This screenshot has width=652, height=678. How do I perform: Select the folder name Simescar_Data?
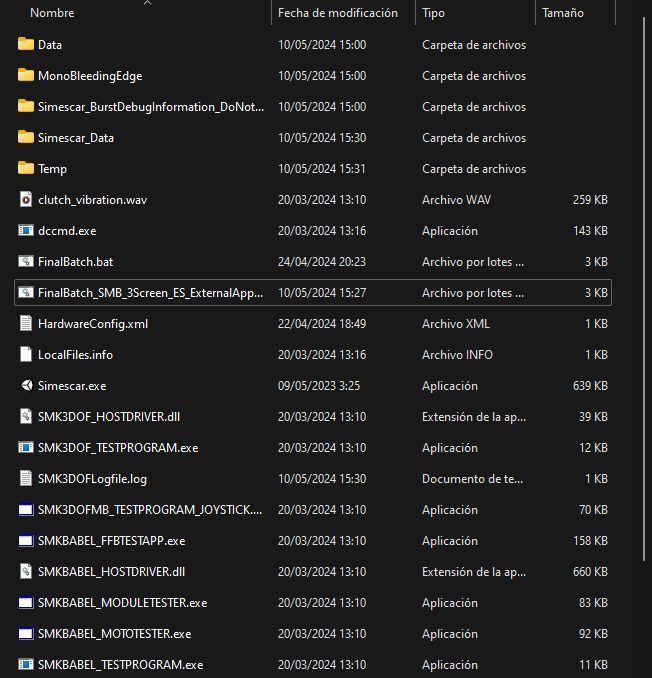point(76,138)
